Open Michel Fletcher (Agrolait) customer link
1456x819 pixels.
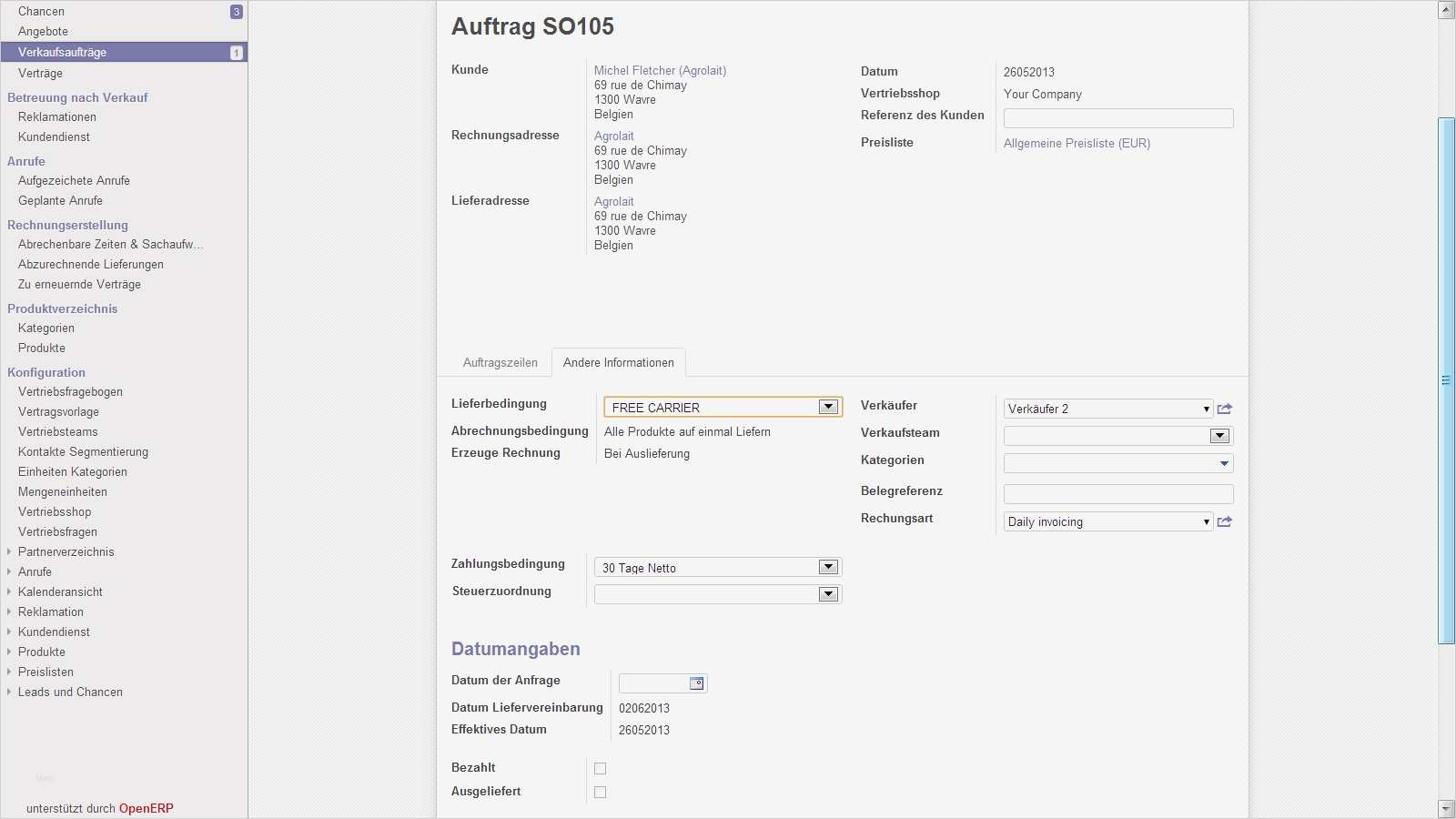(660, 70)
